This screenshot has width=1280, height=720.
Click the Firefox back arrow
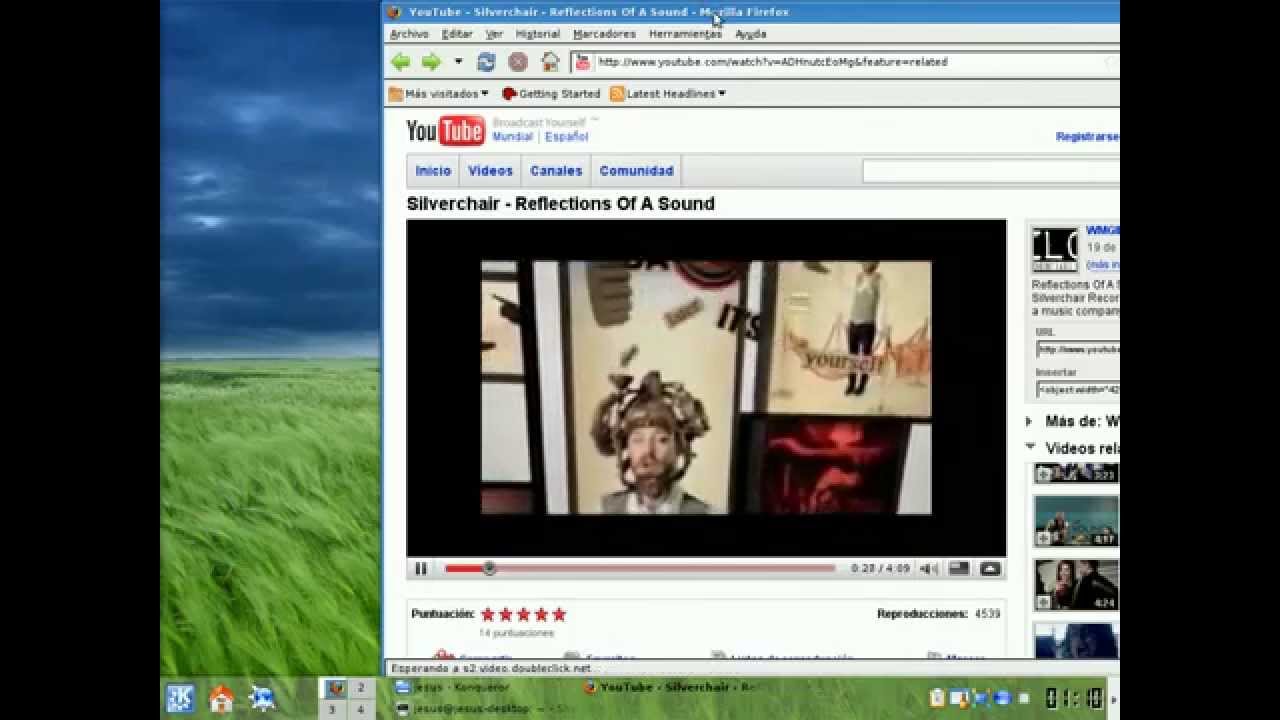pos(400,62)
